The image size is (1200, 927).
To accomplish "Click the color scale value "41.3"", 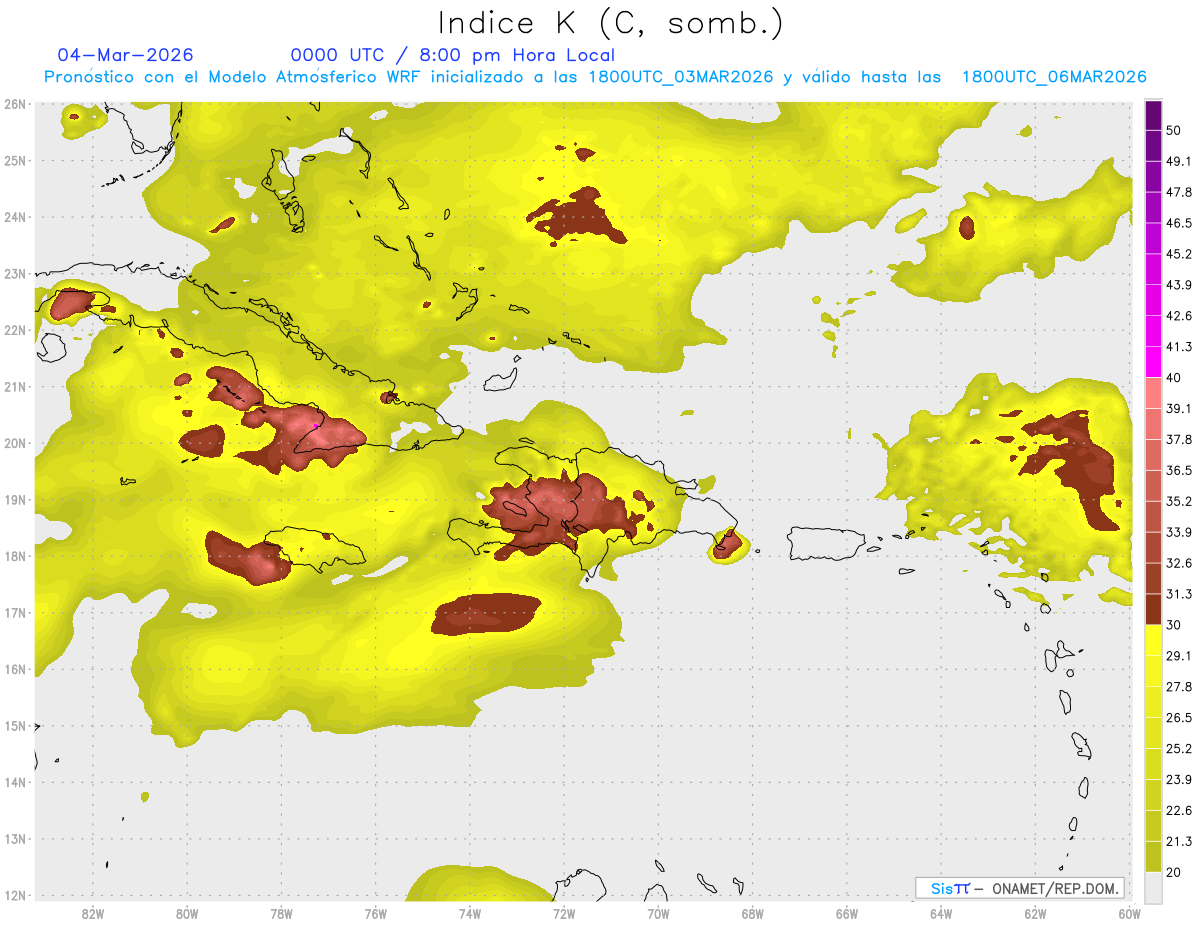I will pos(1178,347).
